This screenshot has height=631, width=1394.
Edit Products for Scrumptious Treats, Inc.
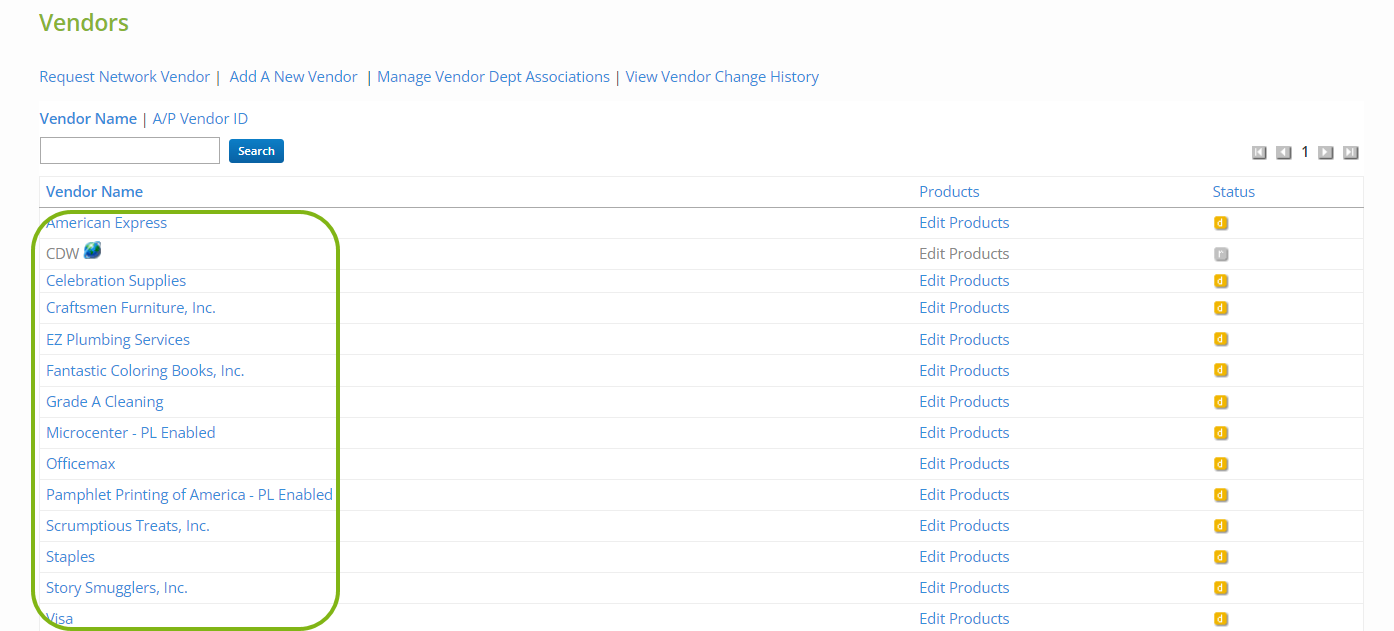click(x=964, y=526)
